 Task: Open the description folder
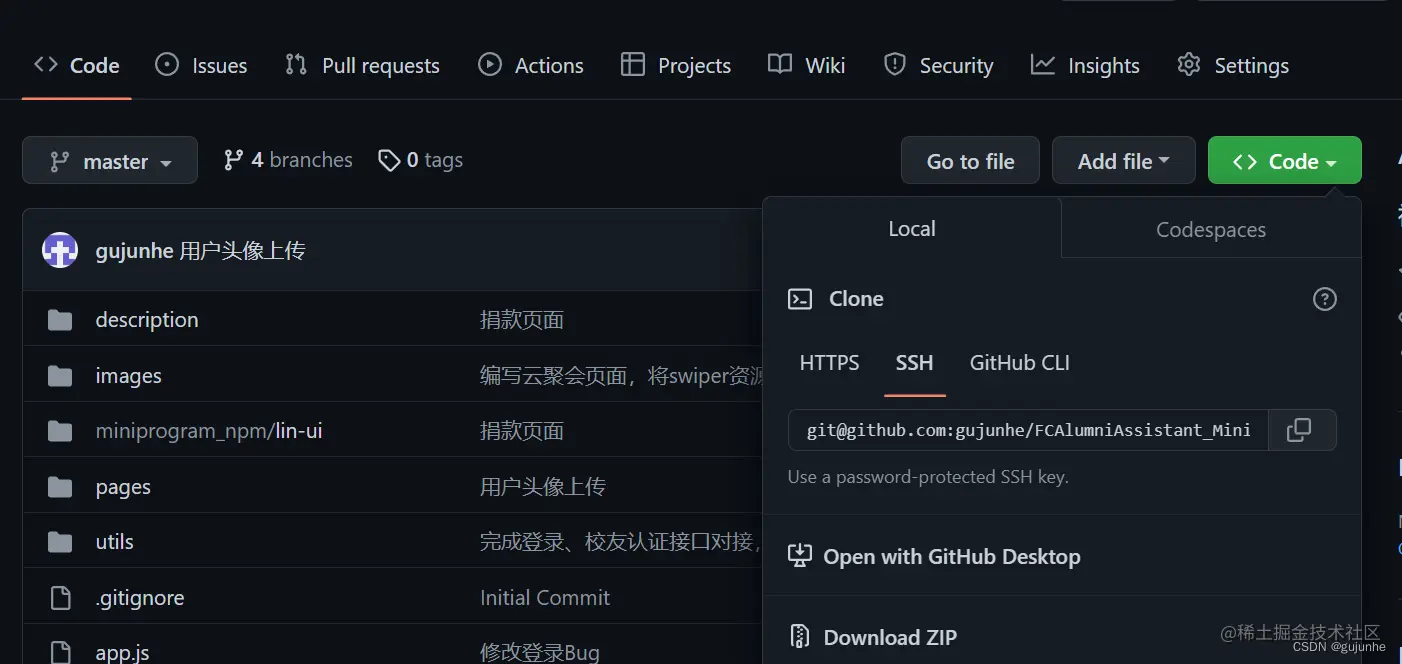click(x=147, y=320)
